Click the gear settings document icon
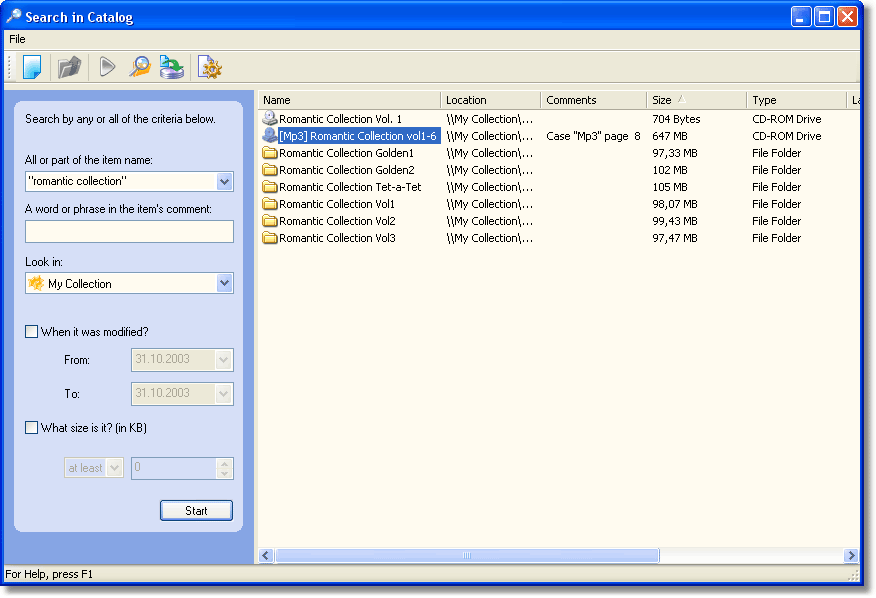Screen dimensions: 876x598 210,67
